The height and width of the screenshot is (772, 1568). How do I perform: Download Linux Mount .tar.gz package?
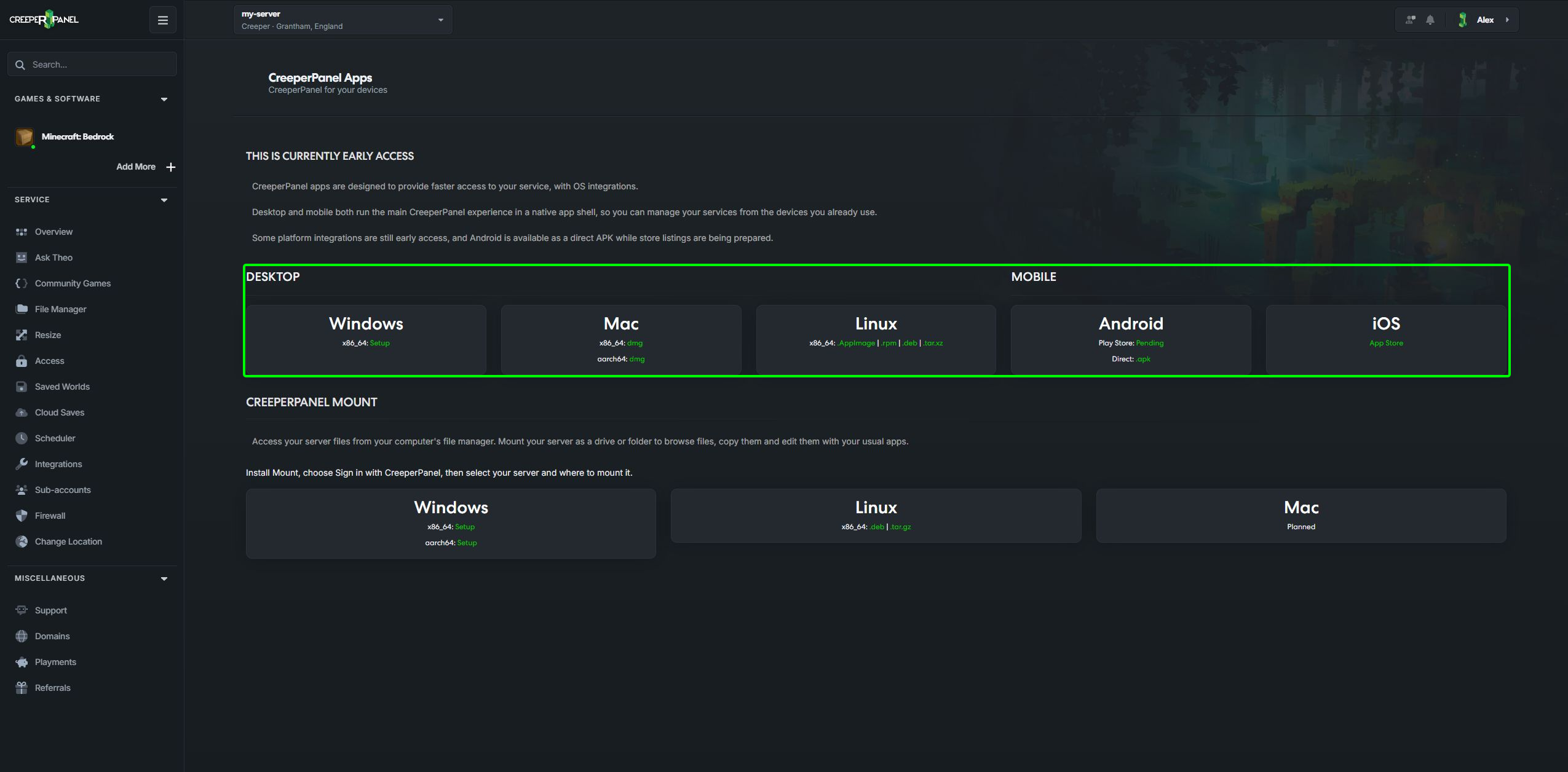pyautogui.click(x=901, y=527)
